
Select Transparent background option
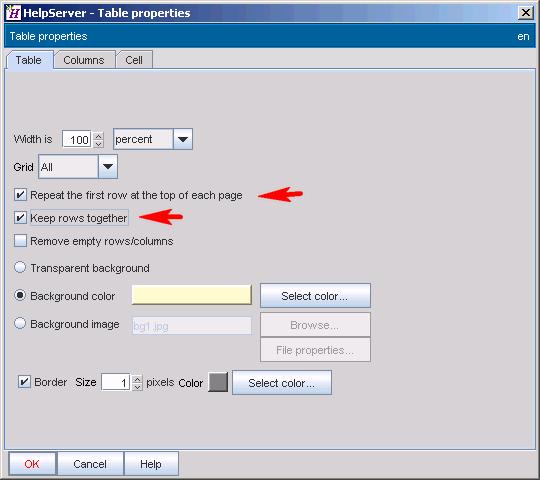click(x=20, y=267)
